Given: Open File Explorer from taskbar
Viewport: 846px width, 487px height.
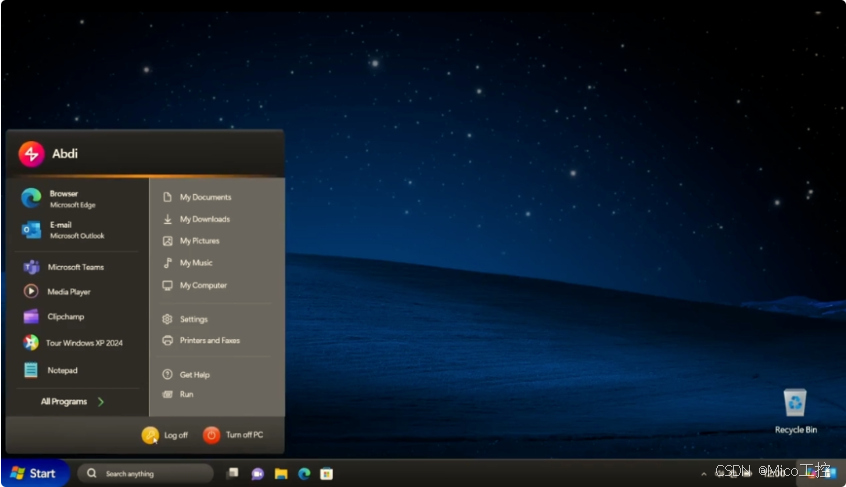Looking at the screenshot, I should [281, 474].
